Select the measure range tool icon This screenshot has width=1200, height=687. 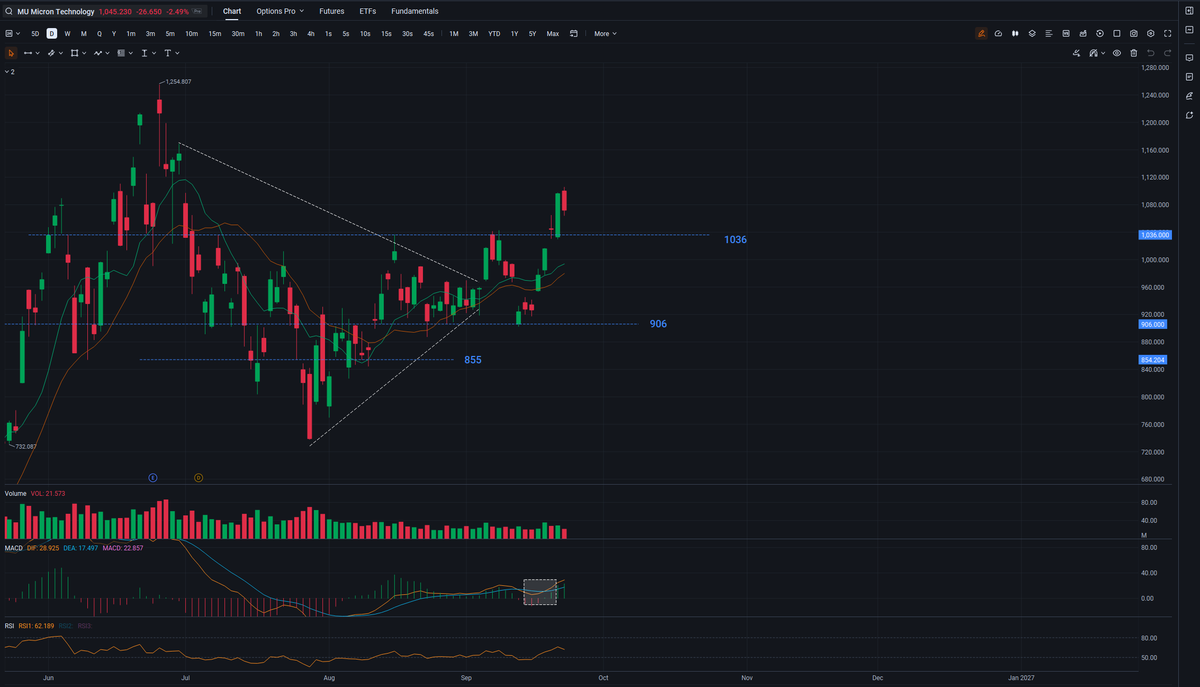121,52
